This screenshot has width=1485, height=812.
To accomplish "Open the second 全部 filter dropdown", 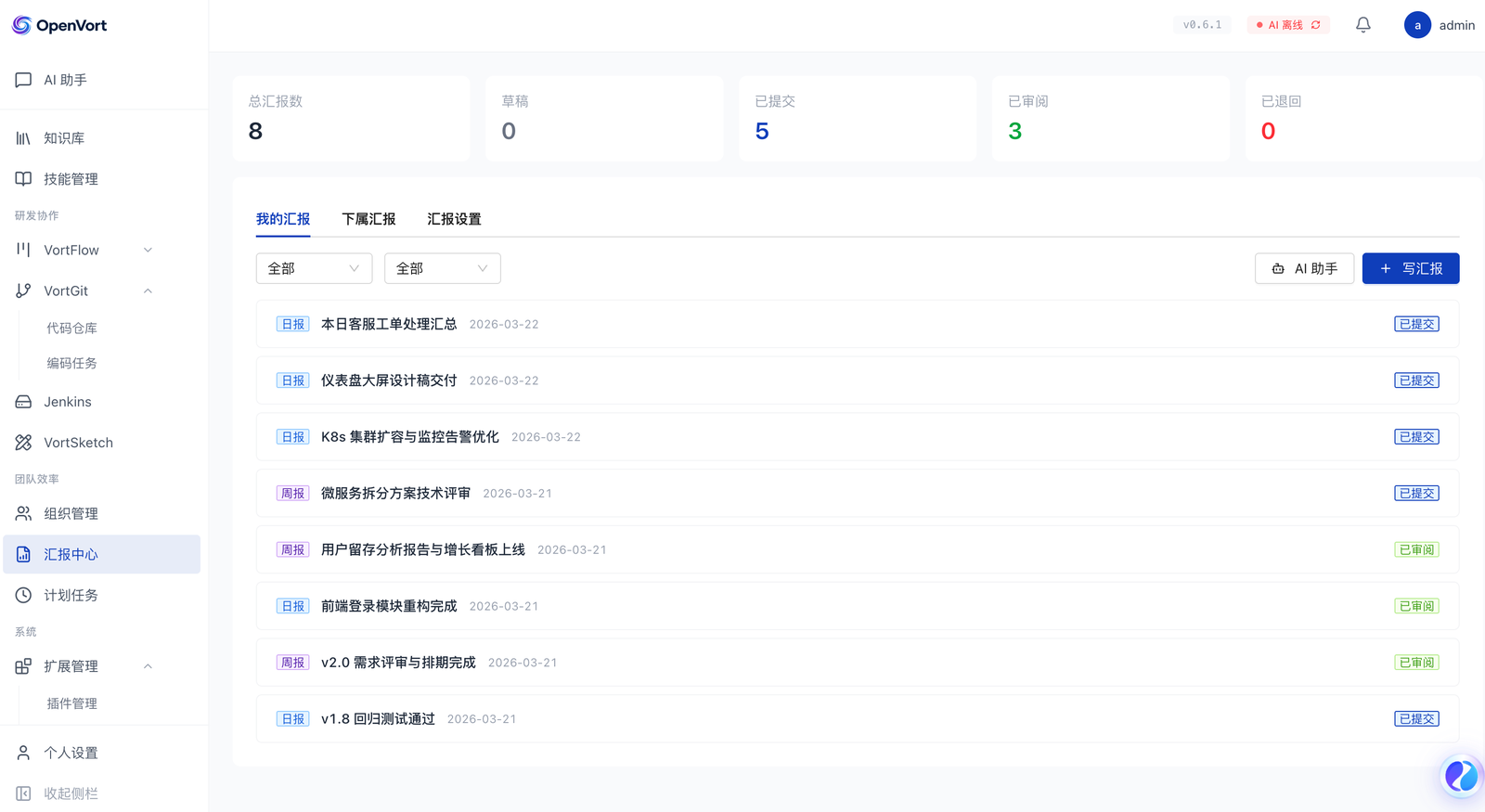I will pyautogui.click(x=442, y=268).
